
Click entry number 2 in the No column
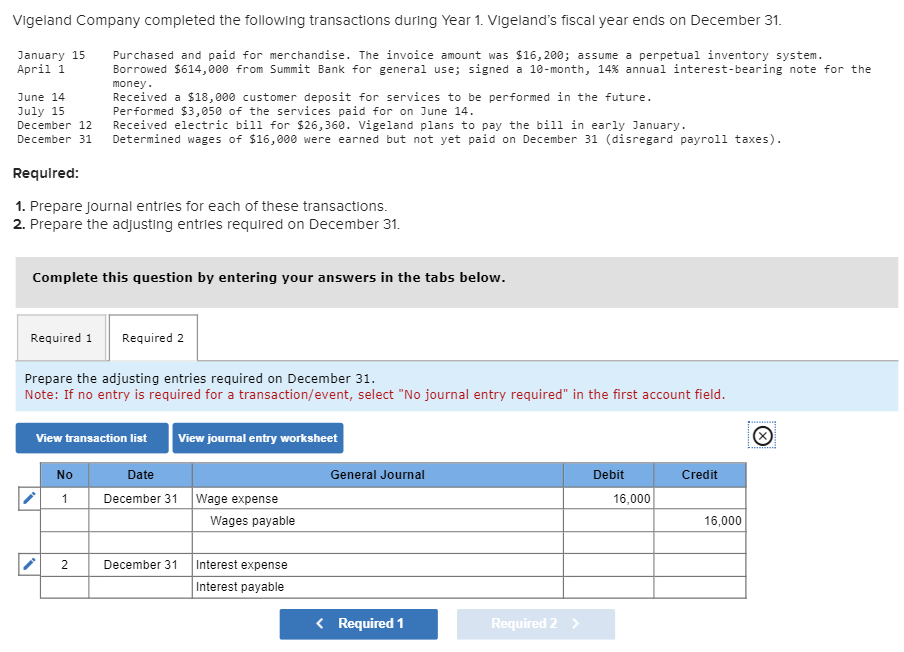click(x=65, y=565)
